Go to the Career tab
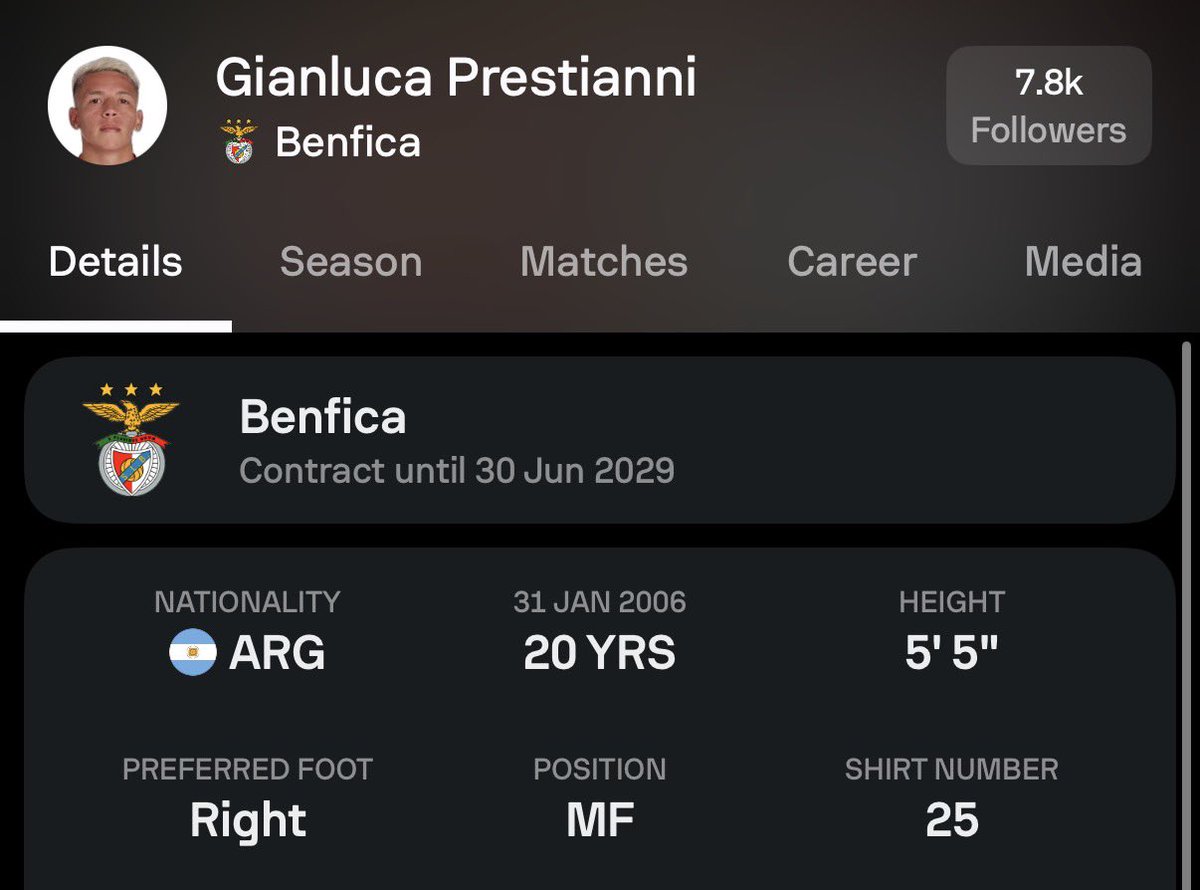1200x890 pixels. click(851, 262)
